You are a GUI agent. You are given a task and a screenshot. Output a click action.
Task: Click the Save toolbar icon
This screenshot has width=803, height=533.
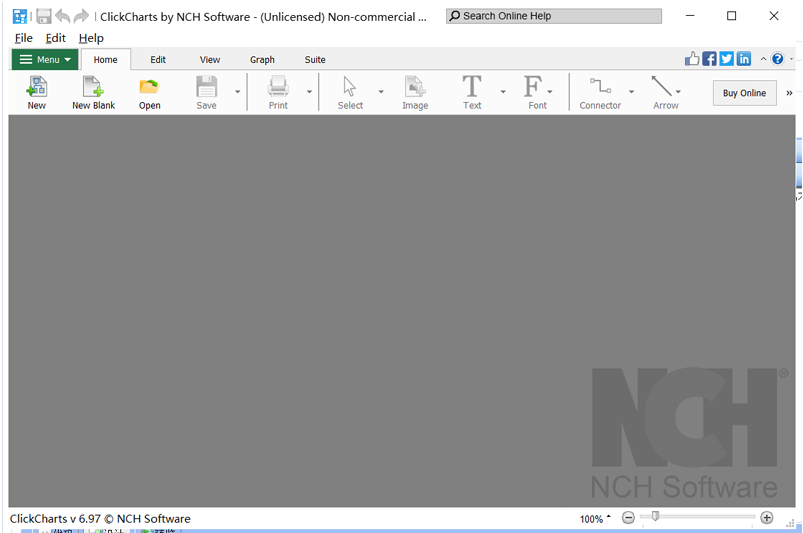coord(206,87)
